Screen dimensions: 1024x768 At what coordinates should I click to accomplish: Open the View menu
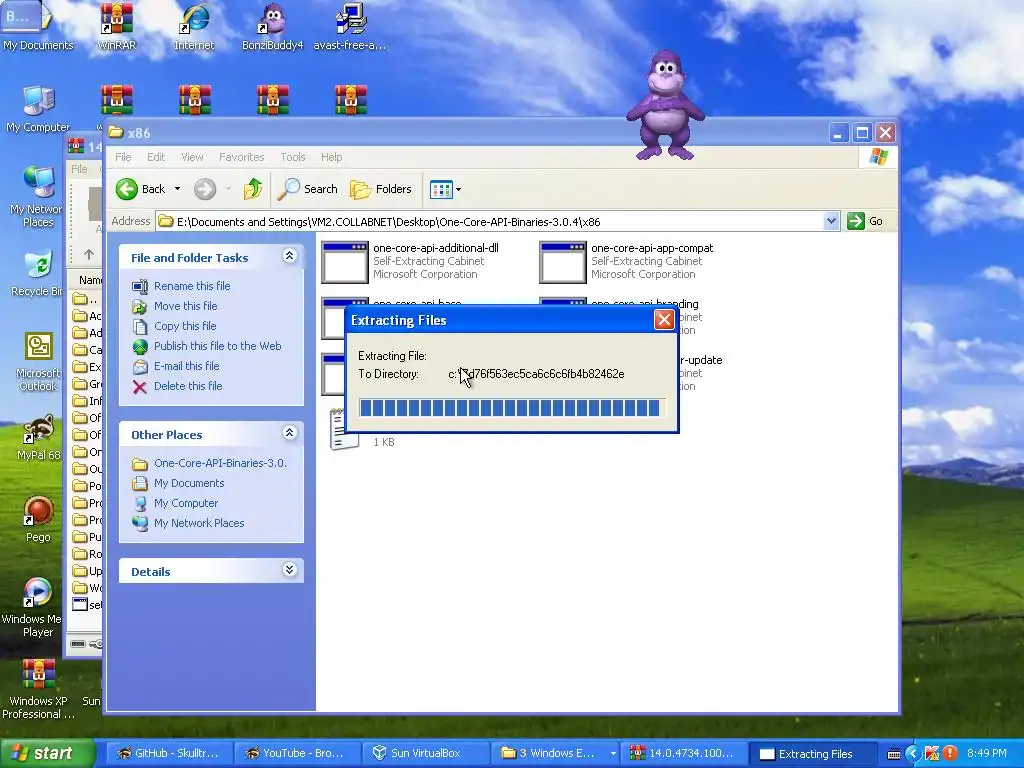point(192,157)
